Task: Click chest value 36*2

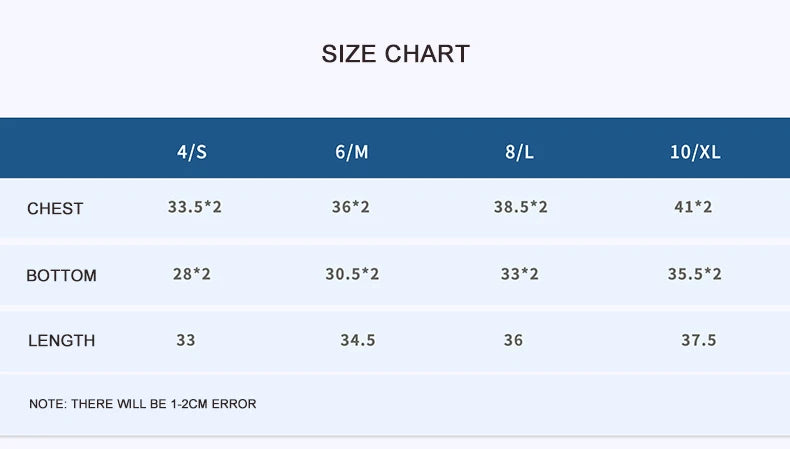Action: pos(351,208)
